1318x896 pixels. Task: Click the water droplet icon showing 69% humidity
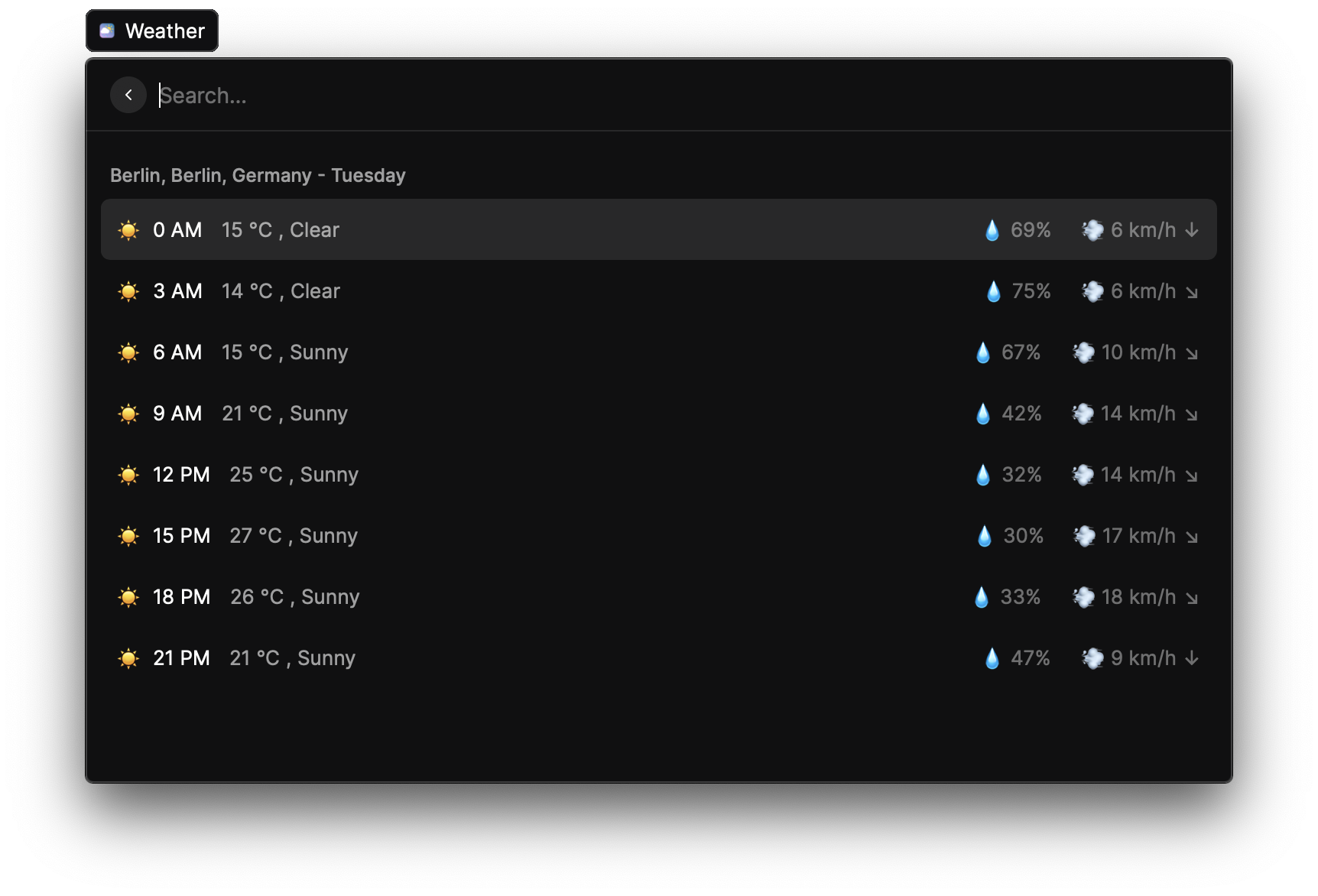(992, 229)
